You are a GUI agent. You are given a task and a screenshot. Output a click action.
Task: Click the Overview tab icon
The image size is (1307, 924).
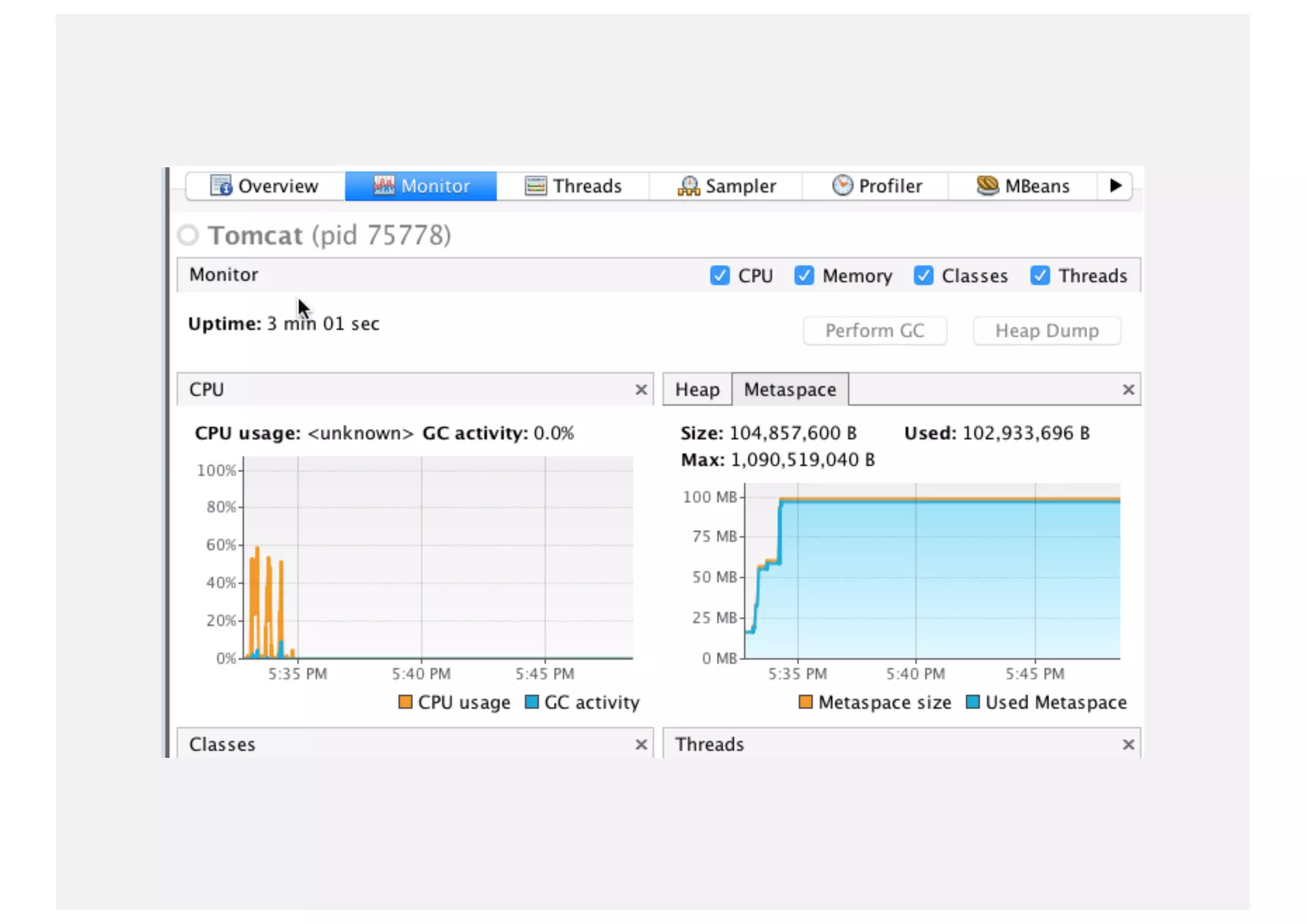221,186
